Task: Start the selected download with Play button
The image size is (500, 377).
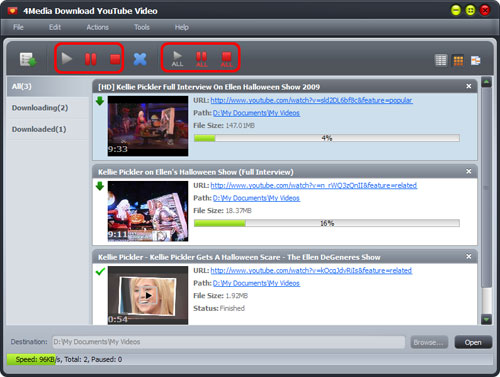Action: pos(67,59)
